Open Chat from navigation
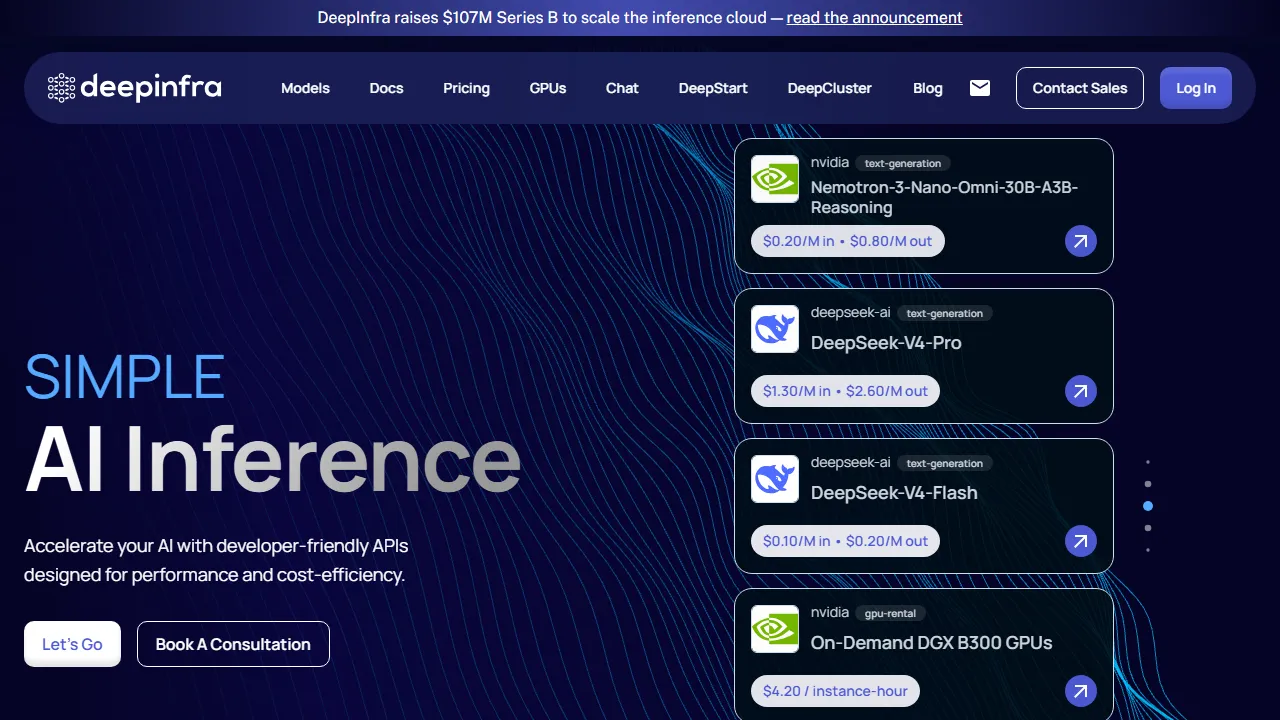Screen dimensions: 1280x720 pos(622,88)
